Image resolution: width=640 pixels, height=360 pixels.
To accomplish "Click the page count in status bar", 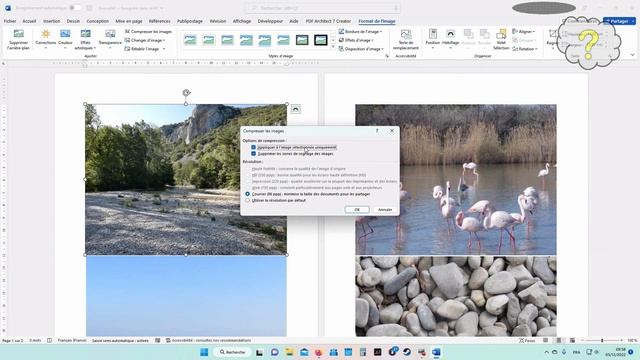I will pos(13,340).
